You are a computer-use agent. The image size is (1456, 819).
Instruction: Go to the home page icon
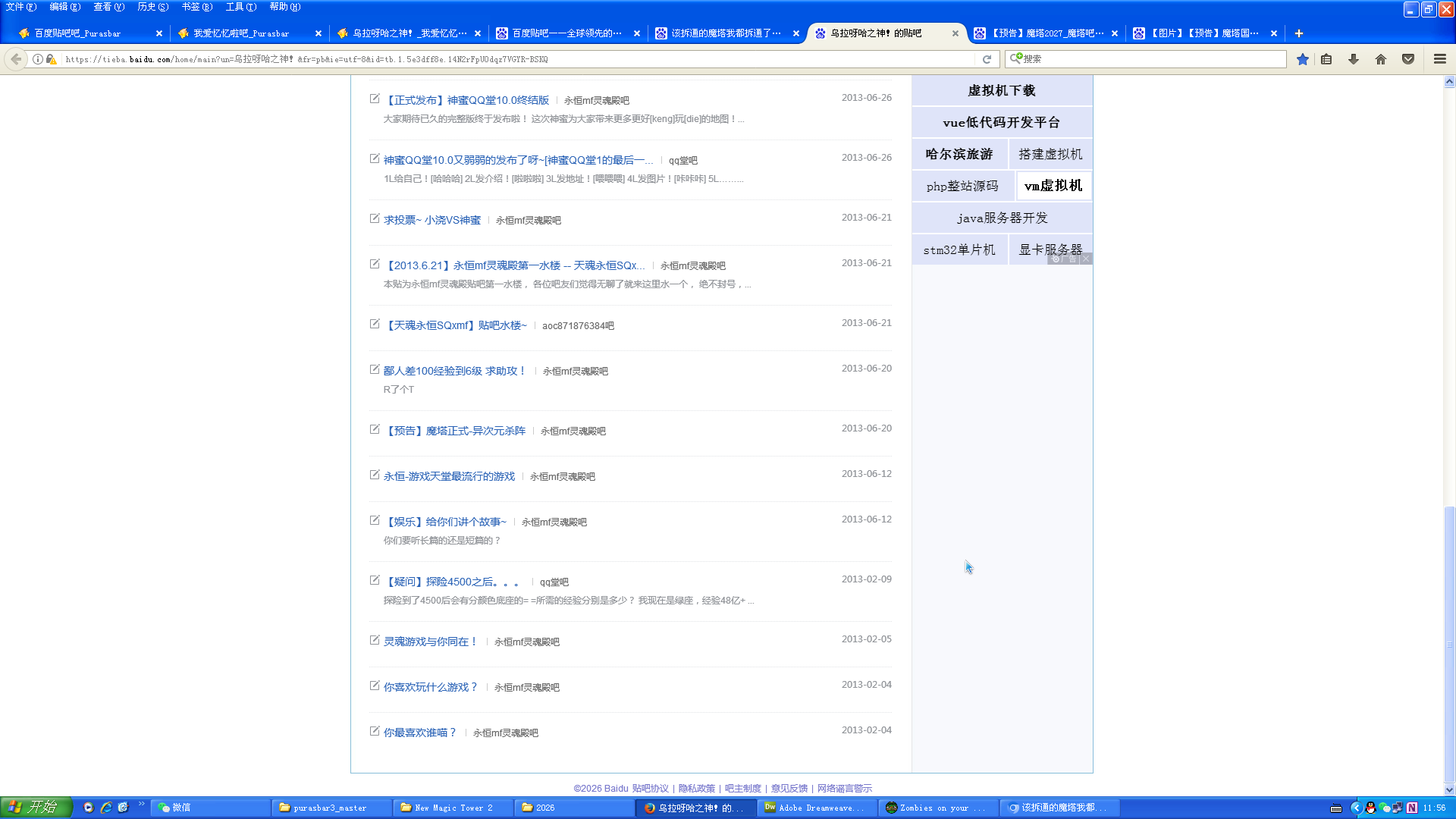(x=1381, y=59)
